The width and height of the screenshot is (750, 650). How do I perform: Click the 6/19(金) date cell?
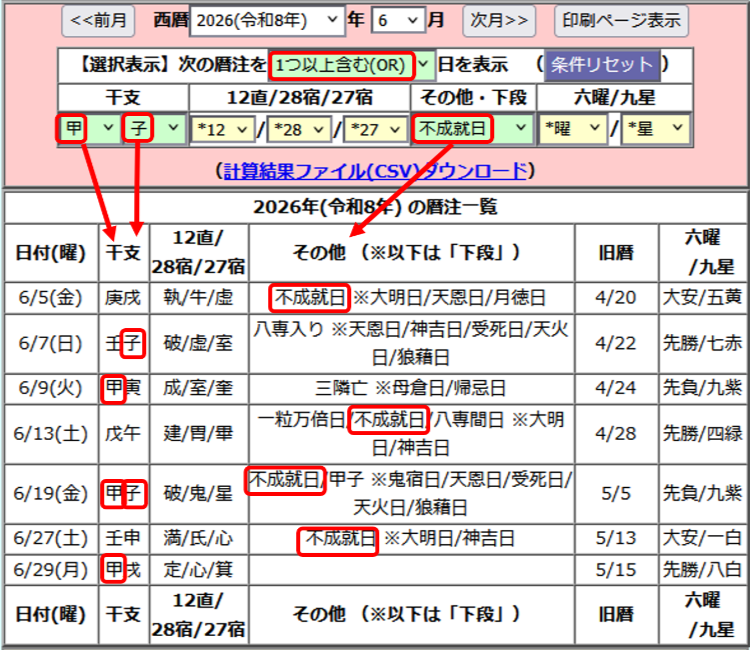click(x=51, y=494)
